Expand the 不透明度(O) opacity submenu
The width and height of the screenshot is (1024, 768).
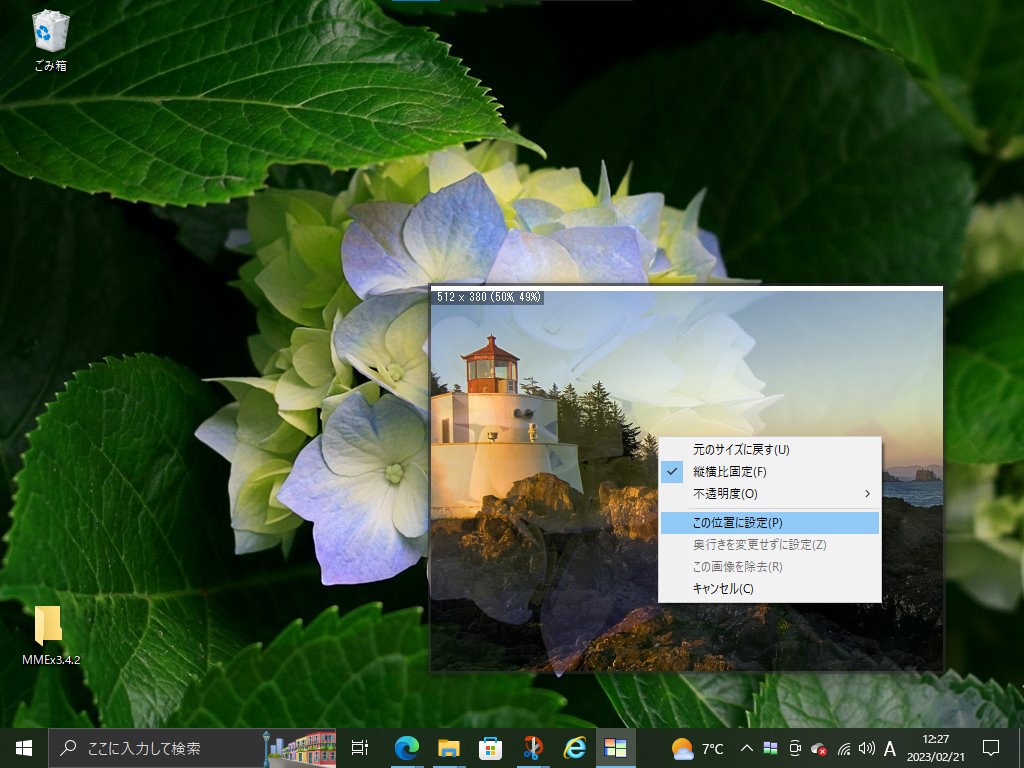pyautogui.click(x=770, y=494)
